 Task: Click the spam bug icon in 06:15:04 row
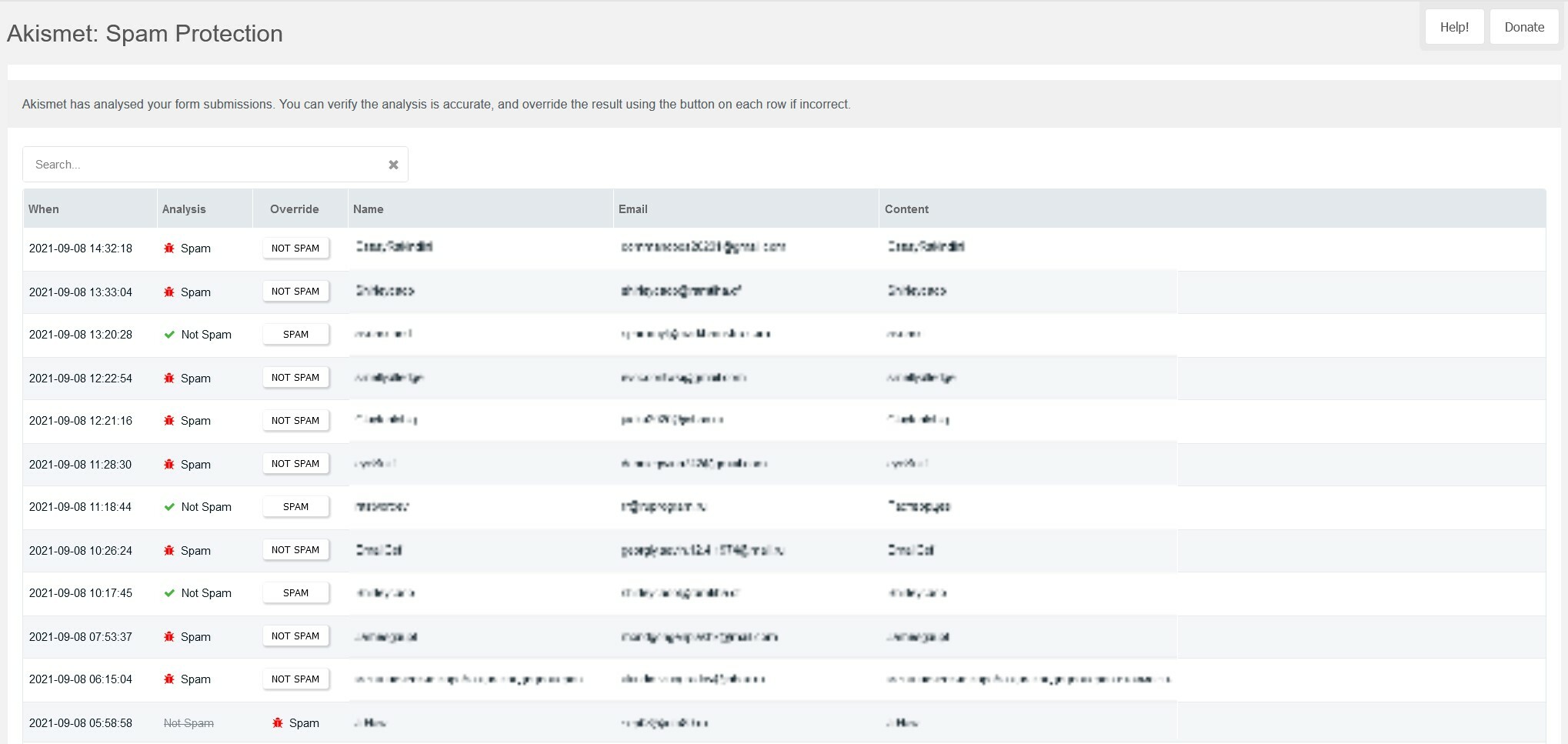[x=169, y=679]
